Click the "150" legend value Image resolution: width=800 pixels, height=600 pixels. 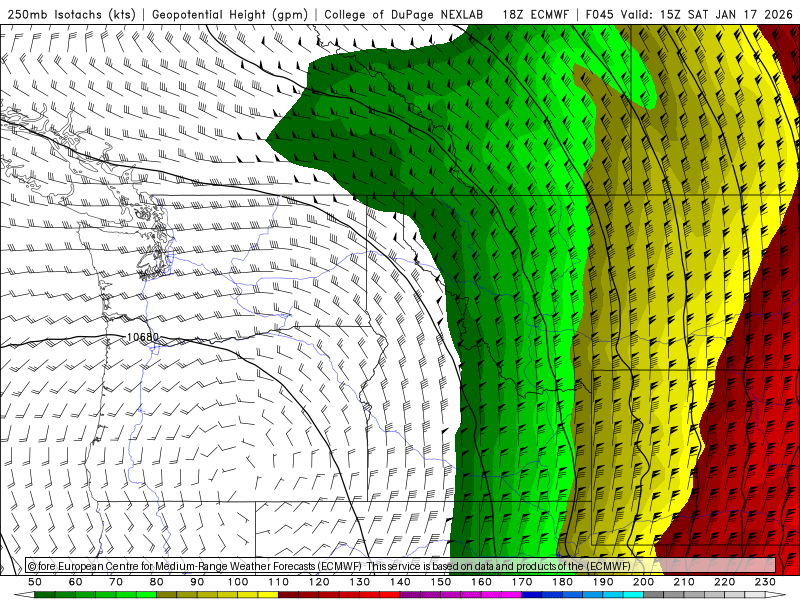(441, 582)
